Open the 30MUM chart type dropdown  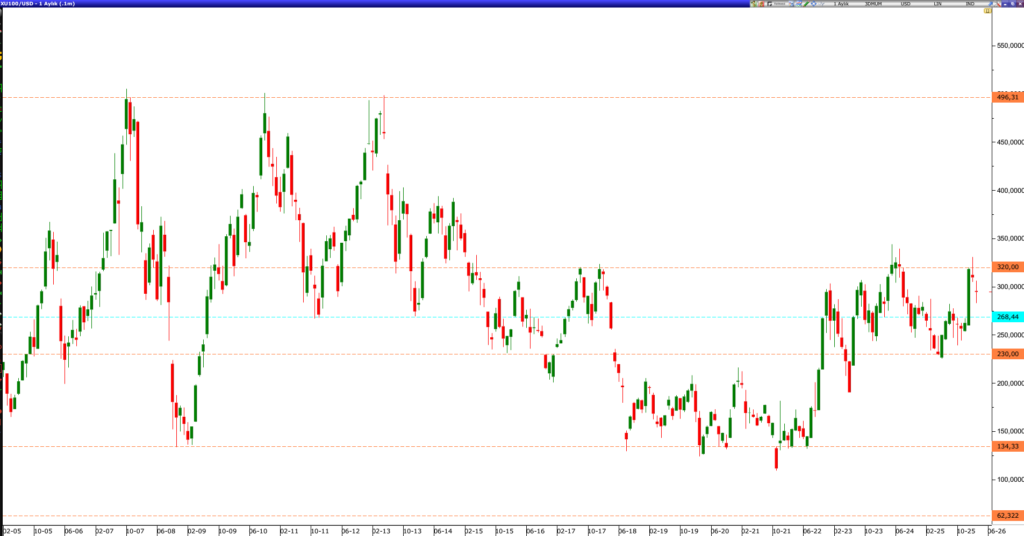(873, 4)
